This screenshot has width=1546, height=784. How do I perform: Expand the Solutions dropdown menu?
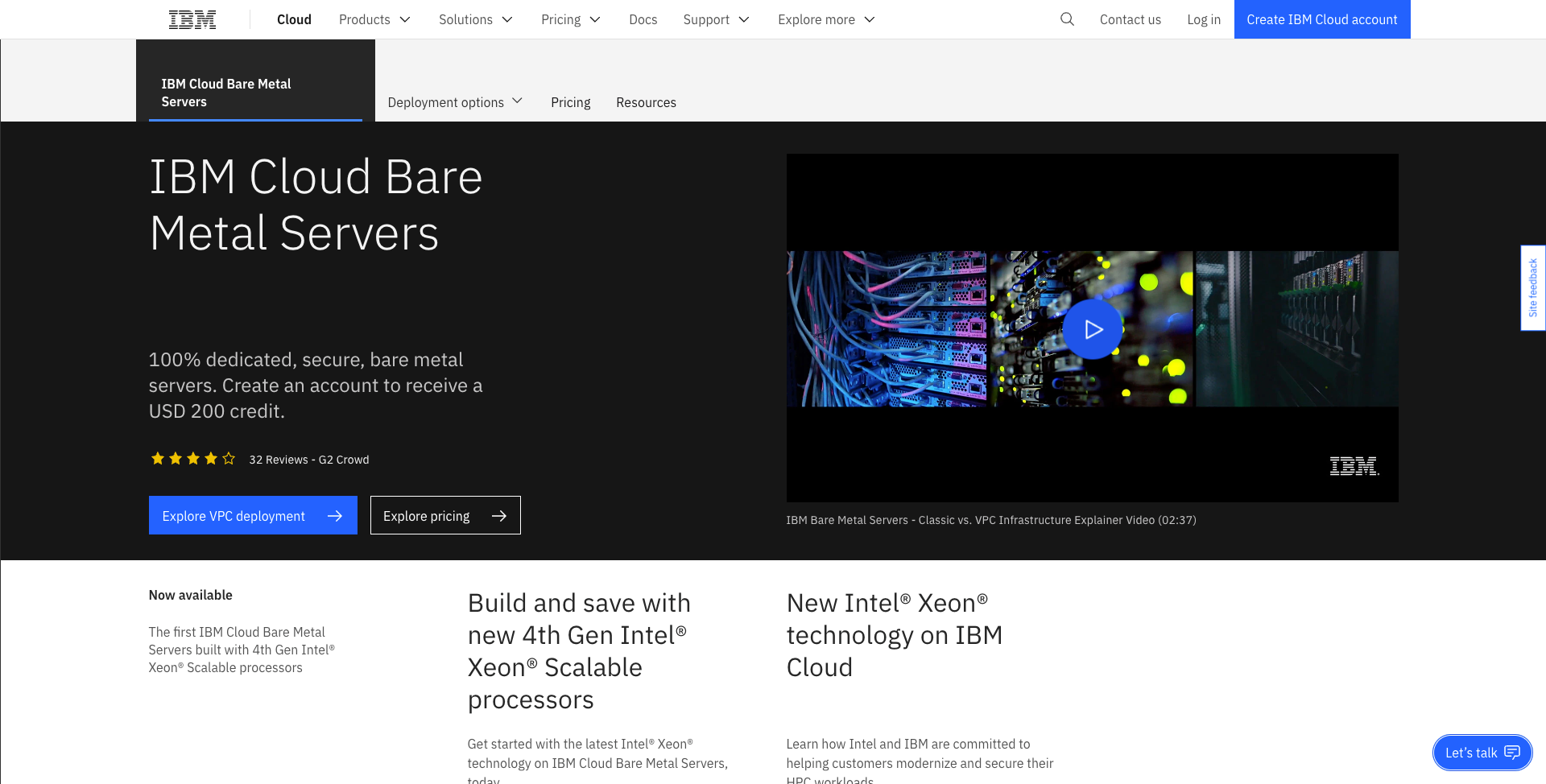coord(475,19)
